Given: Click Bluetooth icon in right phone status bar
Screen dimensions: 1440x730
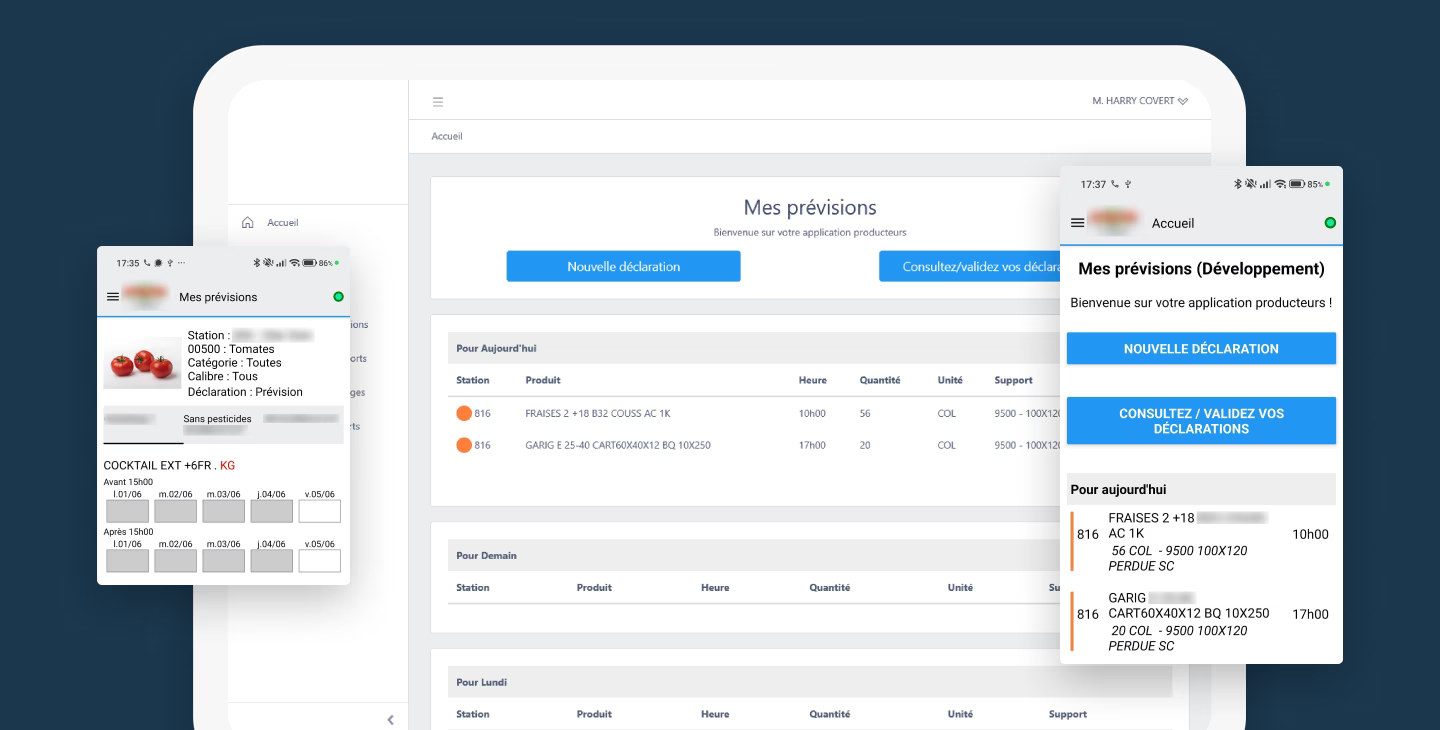Looking at the screenshot, I should coord(1237,184).
